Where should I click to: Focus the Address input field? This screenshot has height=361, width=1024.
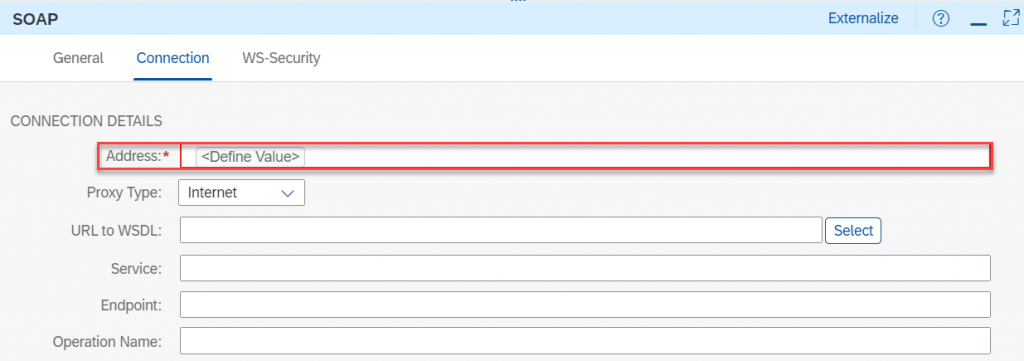[x=585, y=157]
